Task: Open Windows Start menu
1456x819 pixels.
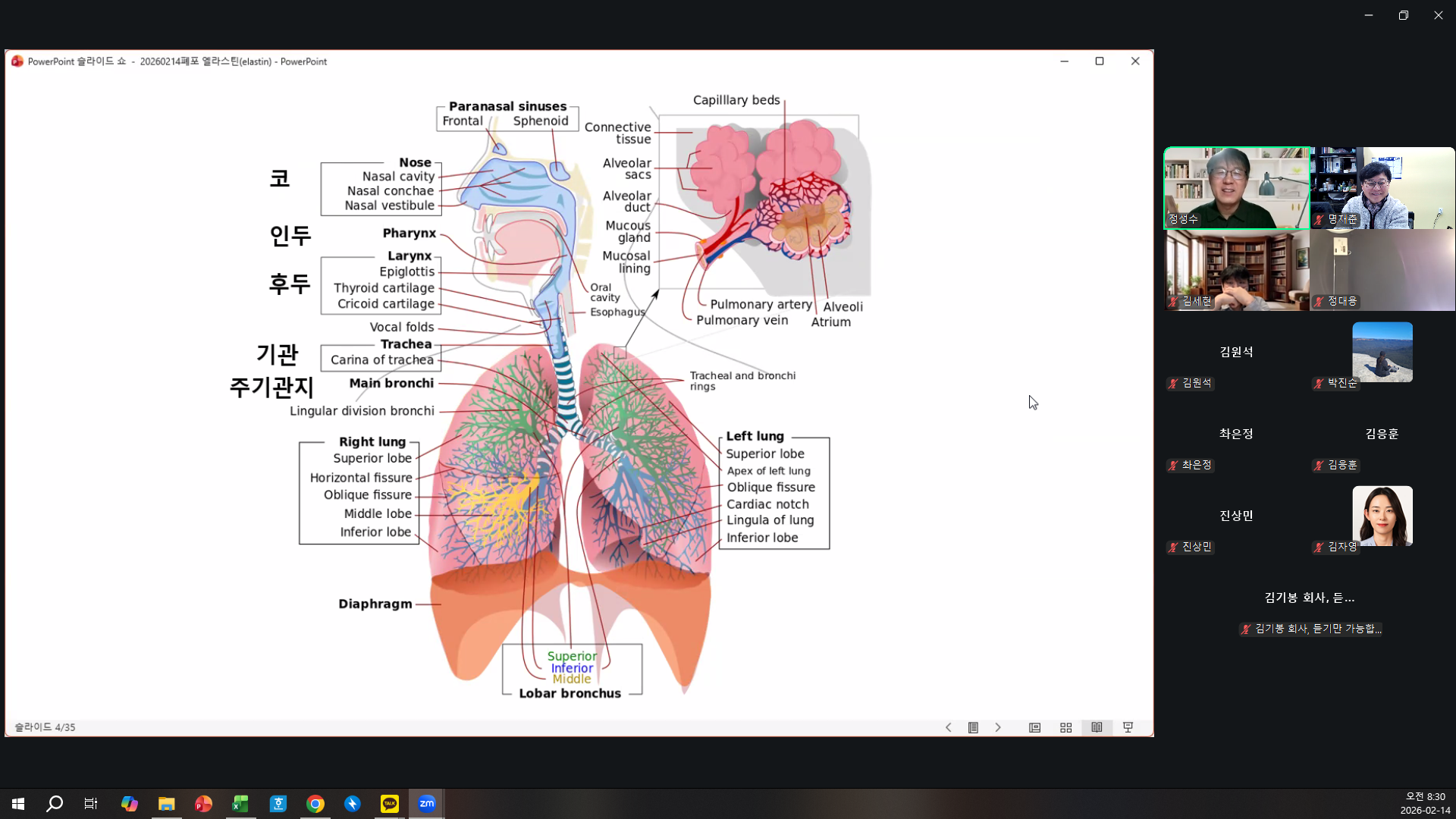Action: coord(18,804)
